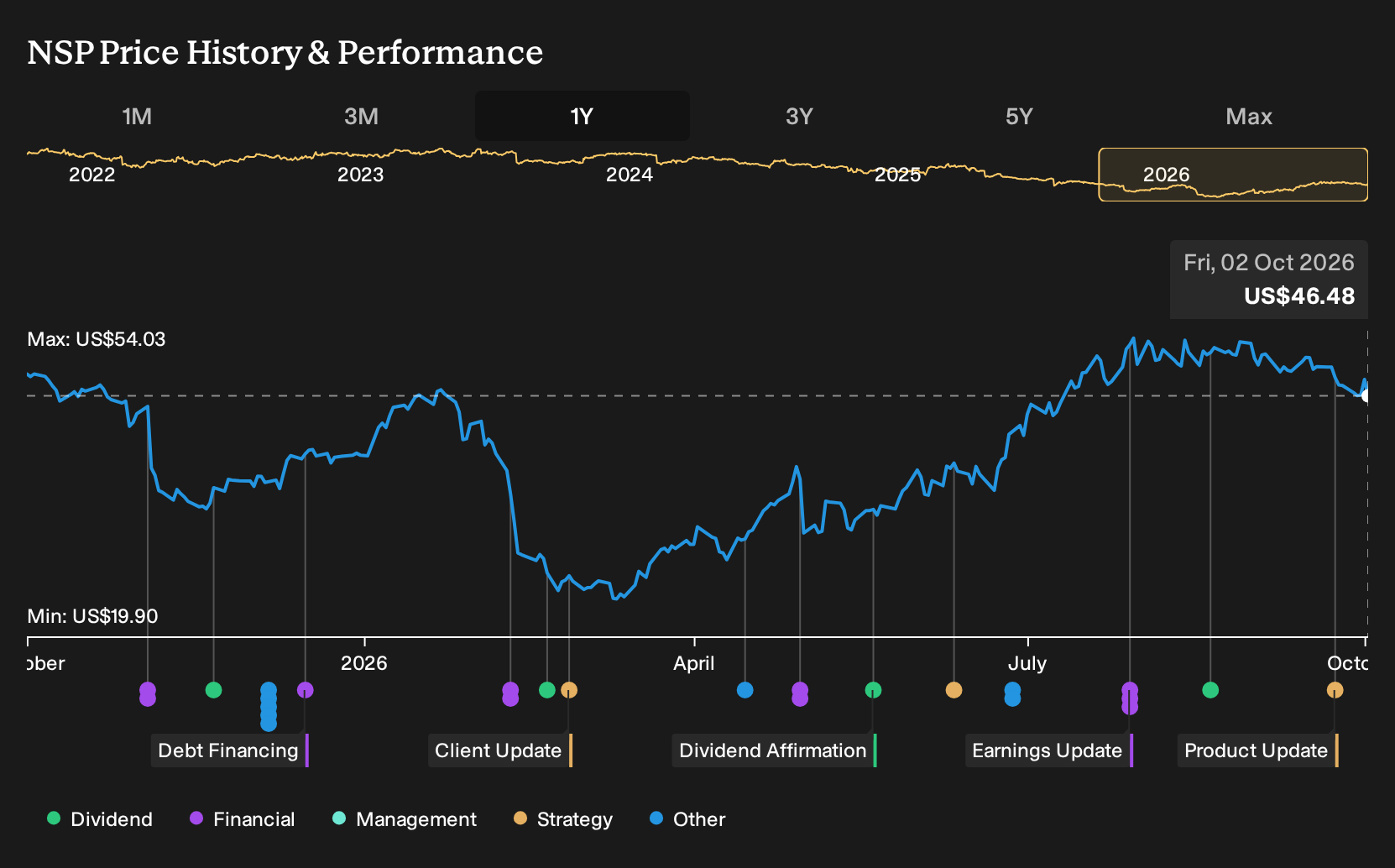1395x868 pixels.
Task: Toggle the Other legend filter
Action: click(x=687, y=819)
